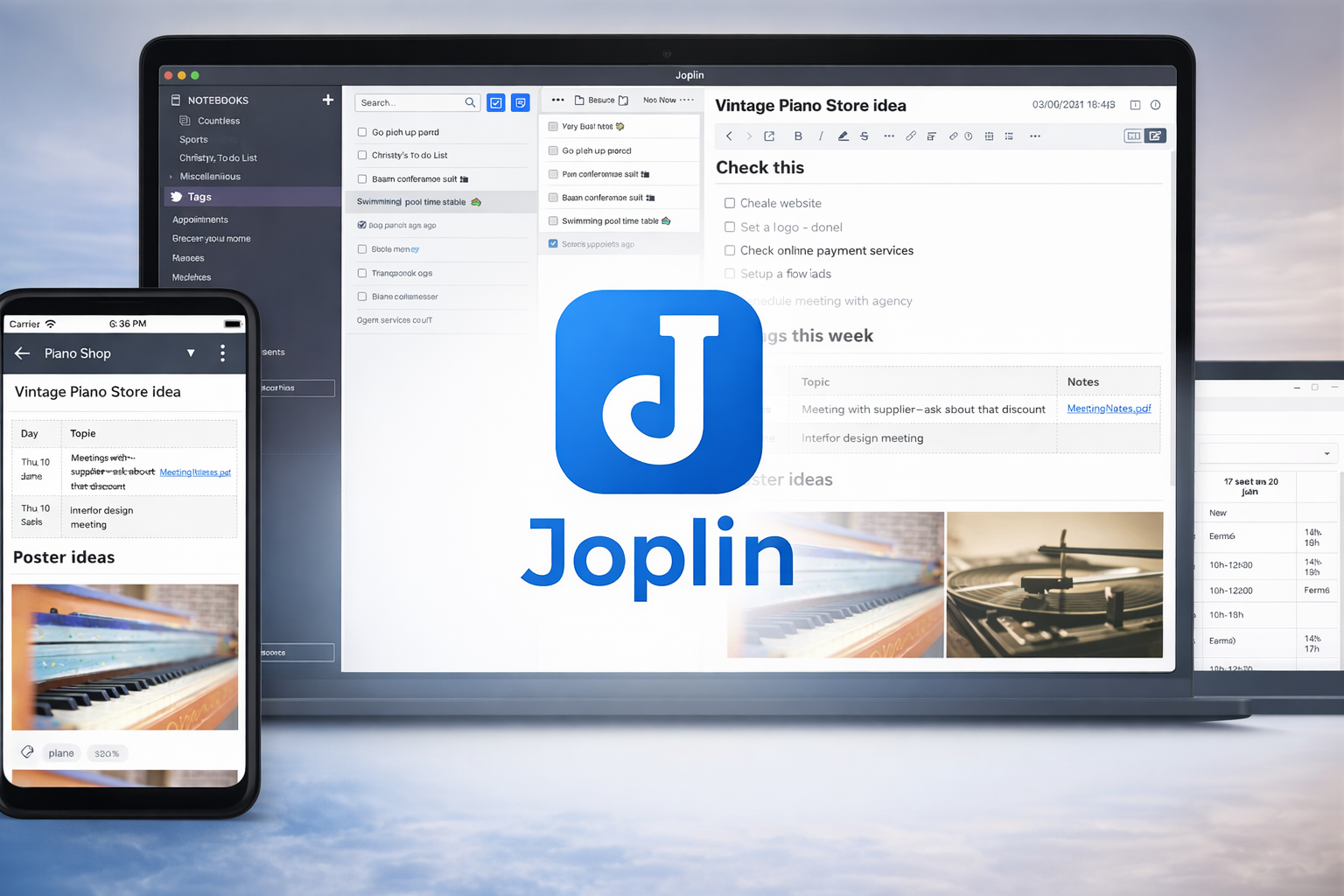Apply bold formatting in editor toolbar

[798, 136]
